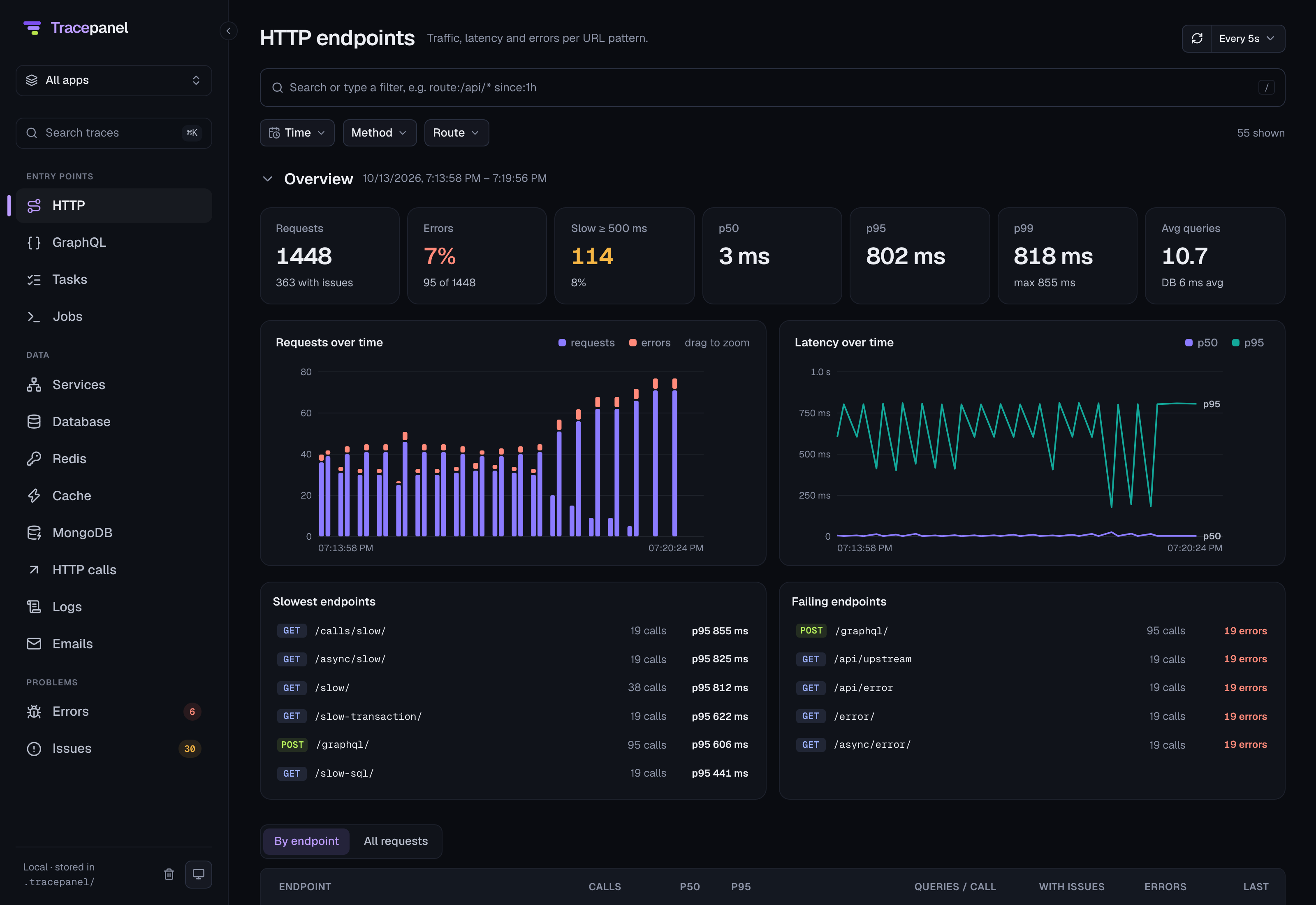Collapse the Overview section

(x=267, y=179)
